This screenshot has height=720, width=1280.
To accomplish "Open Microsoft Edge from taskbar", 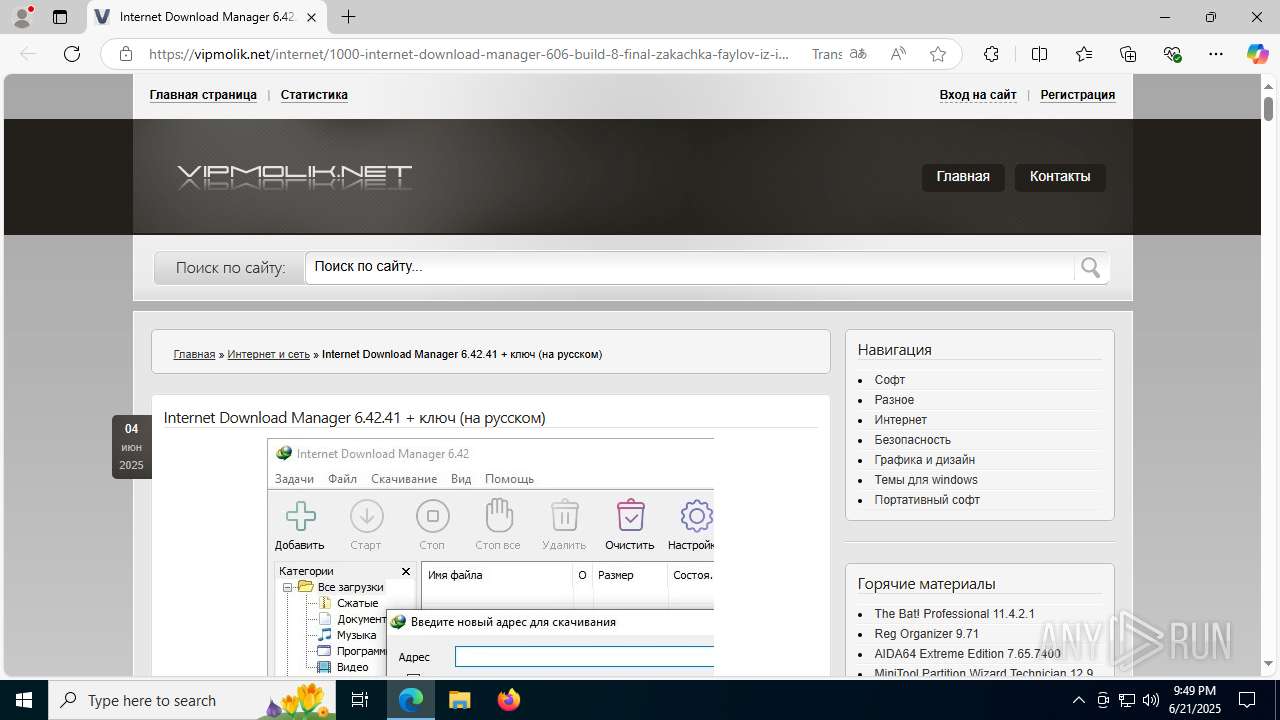I will (411, 700).
